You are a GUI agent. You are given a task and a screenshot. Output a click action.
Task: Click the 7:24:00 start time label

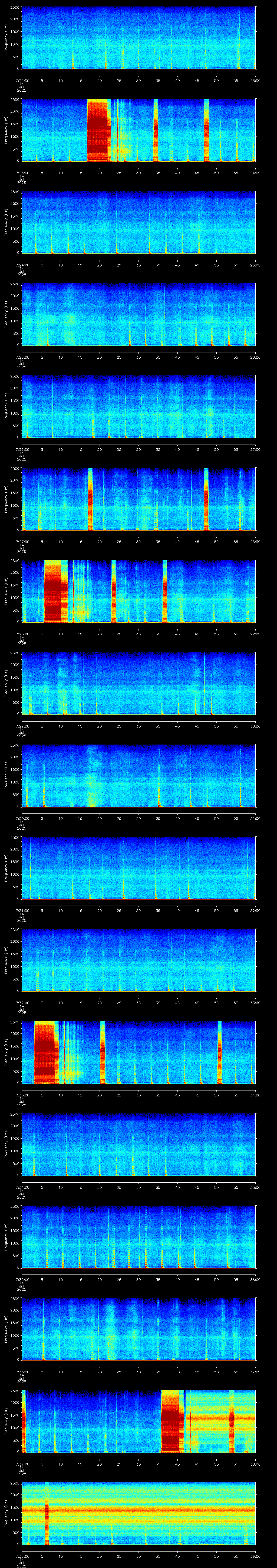pyautogui.click(x=22, y=265)
